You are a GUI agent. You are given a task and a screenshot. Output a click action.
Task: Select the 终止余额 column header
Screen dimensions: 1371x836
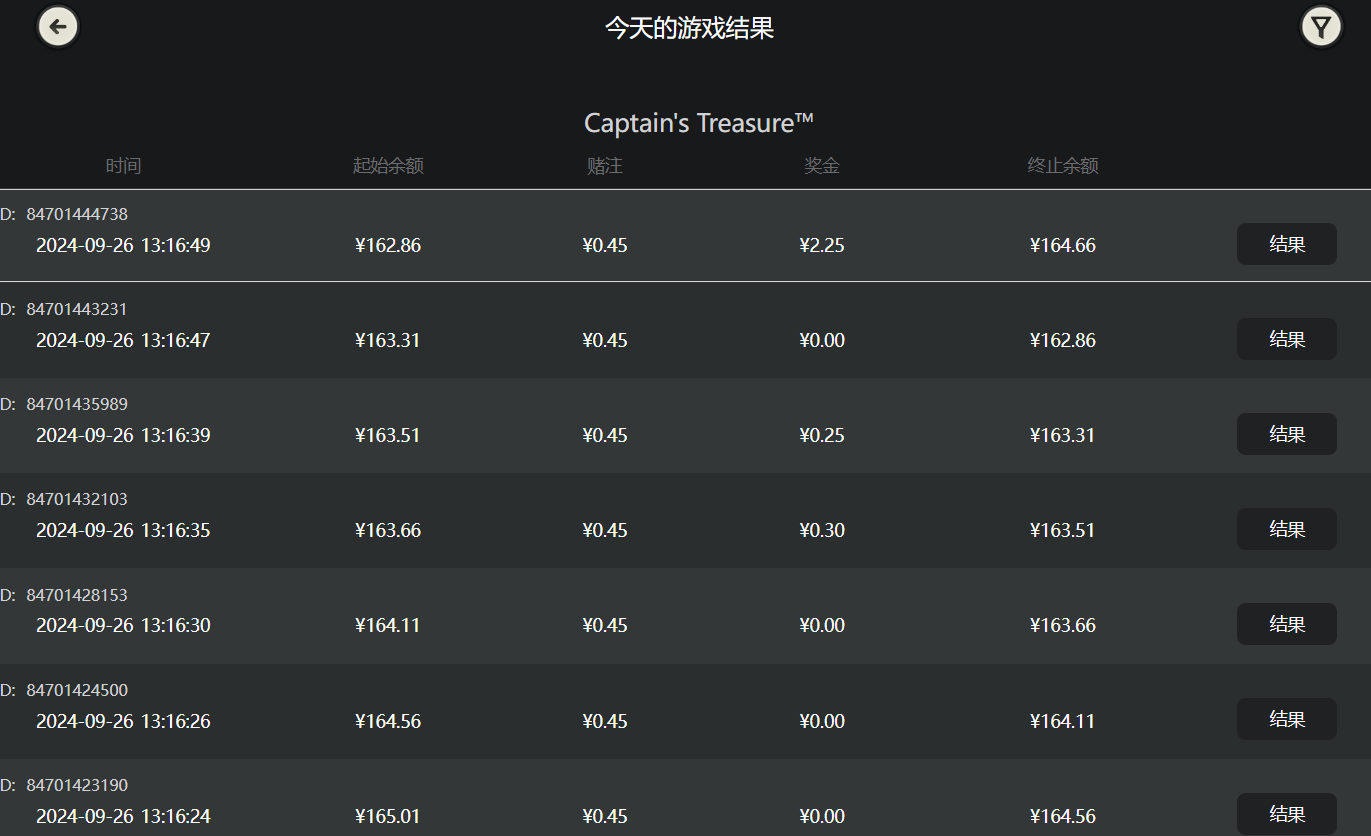[x=1062, y=166]
